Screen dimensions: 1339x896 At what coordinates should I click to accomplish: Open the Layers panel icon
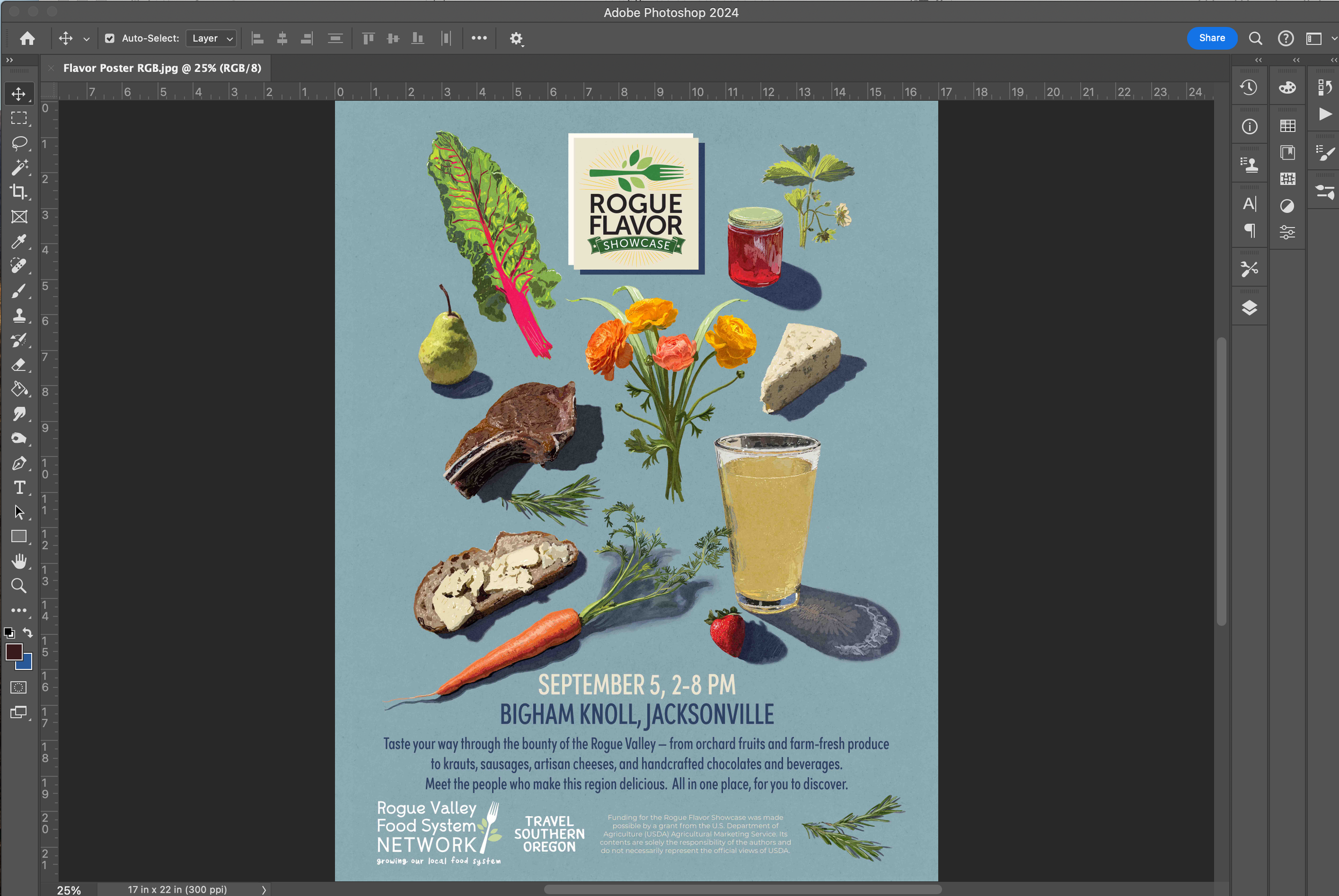1249,308
